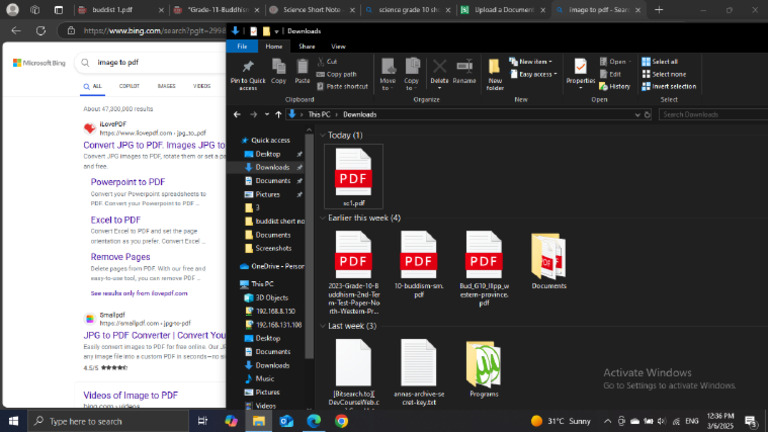The height and width of the screenshot is (432, 768).
Task: Open recent locations dropdown arrow
Action: tap(266, 115)
